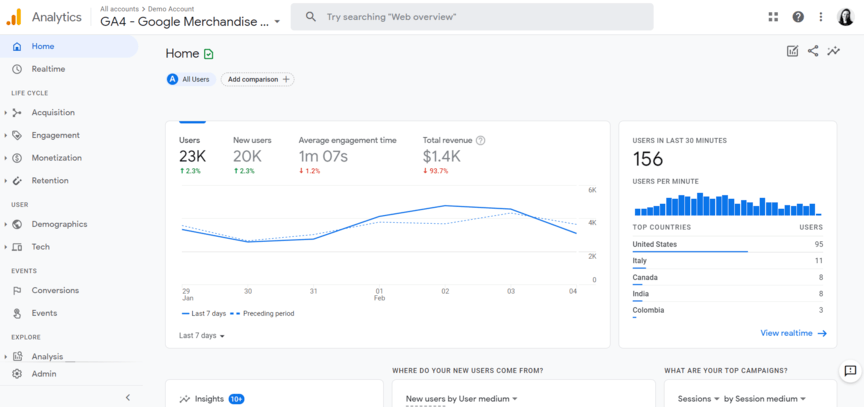
Task: Click the Demo Account breadcrumb link
Action: [171, 9]
